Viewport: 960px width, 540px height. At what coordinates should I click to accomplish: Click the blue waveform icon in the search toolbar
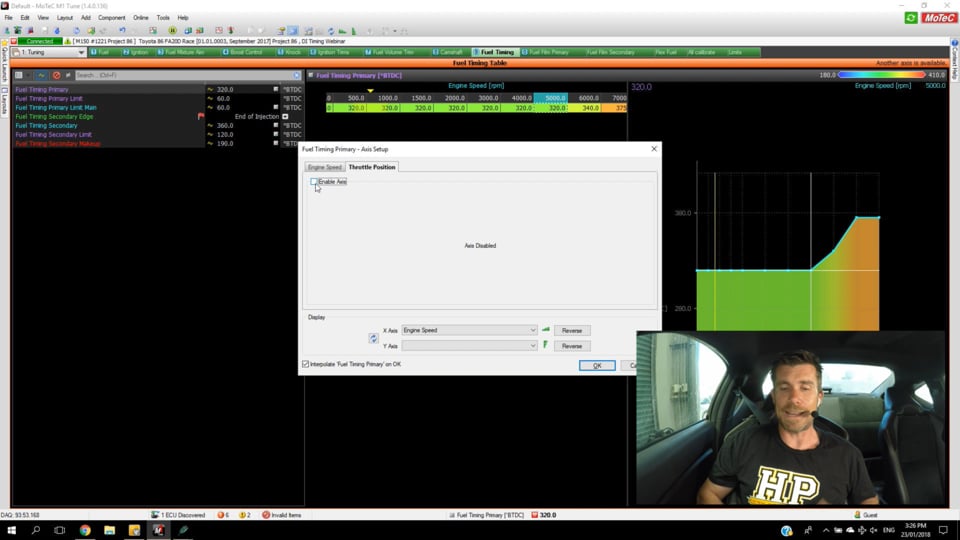click(42, 75)
